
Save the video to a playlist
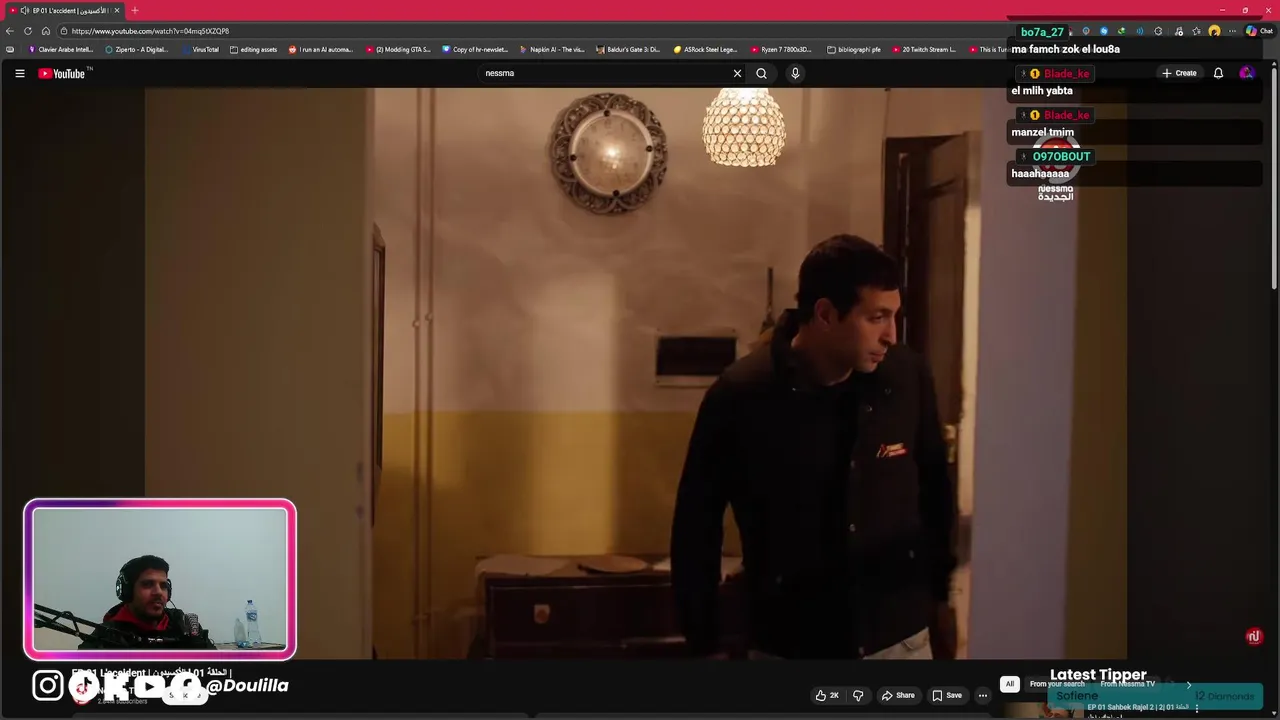(947, 695)
